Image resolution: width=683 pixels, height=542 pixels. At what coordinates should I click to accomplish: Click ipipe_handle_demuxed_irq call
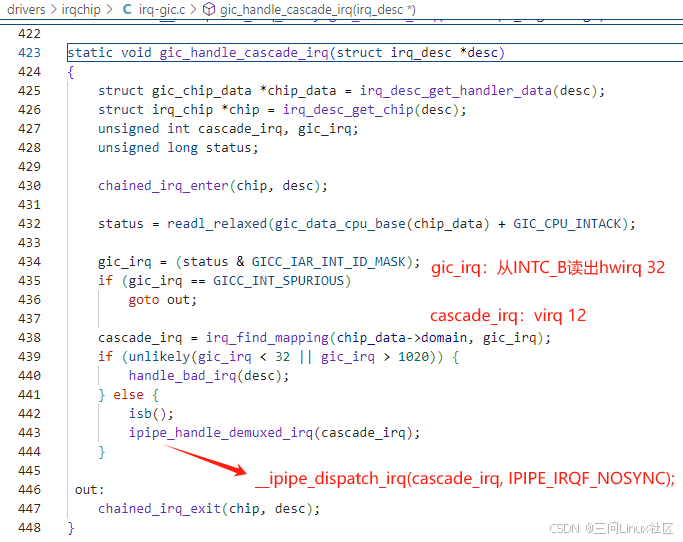pos(221,433)
